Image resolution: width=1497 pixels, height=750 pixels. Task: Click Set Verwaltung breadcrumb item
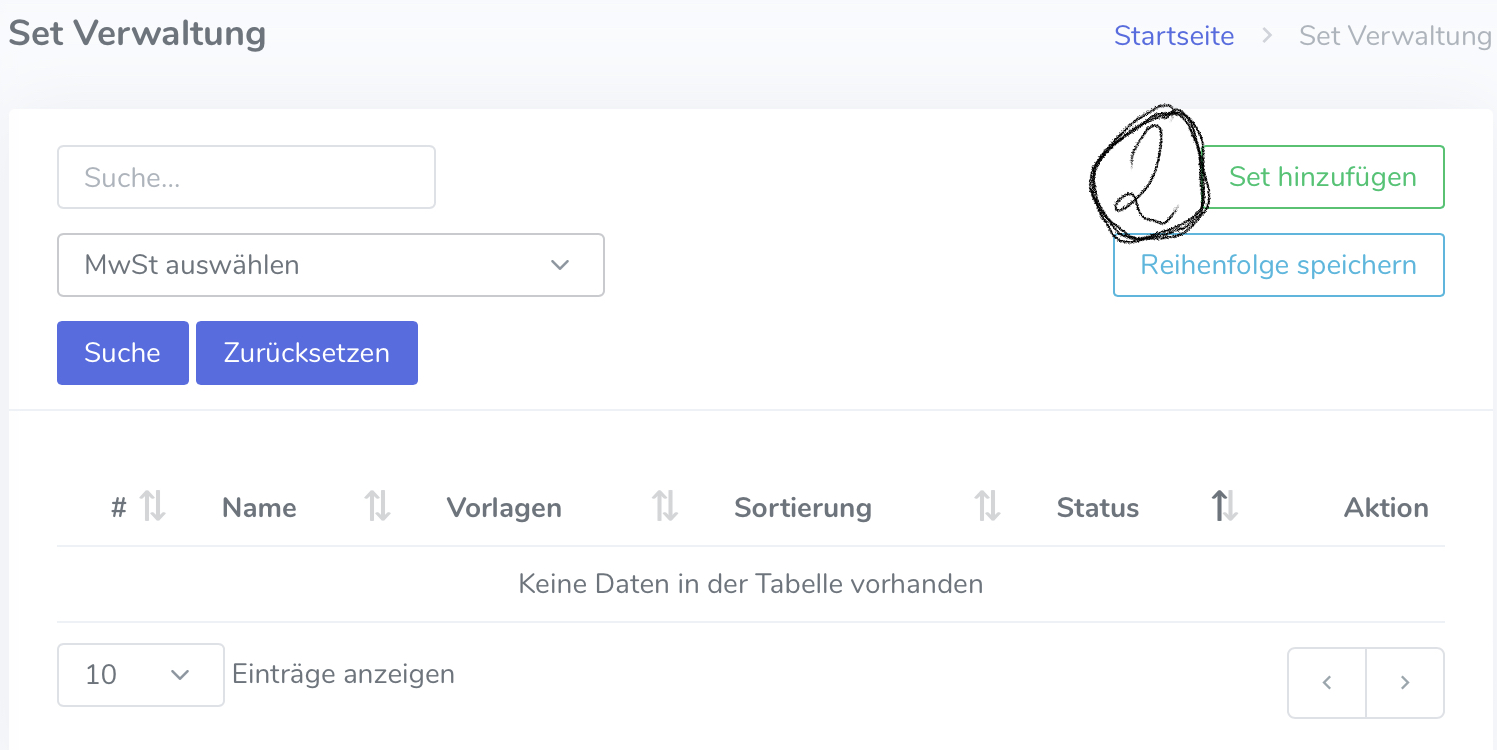pyautogui.click(x=1395, y=36)
